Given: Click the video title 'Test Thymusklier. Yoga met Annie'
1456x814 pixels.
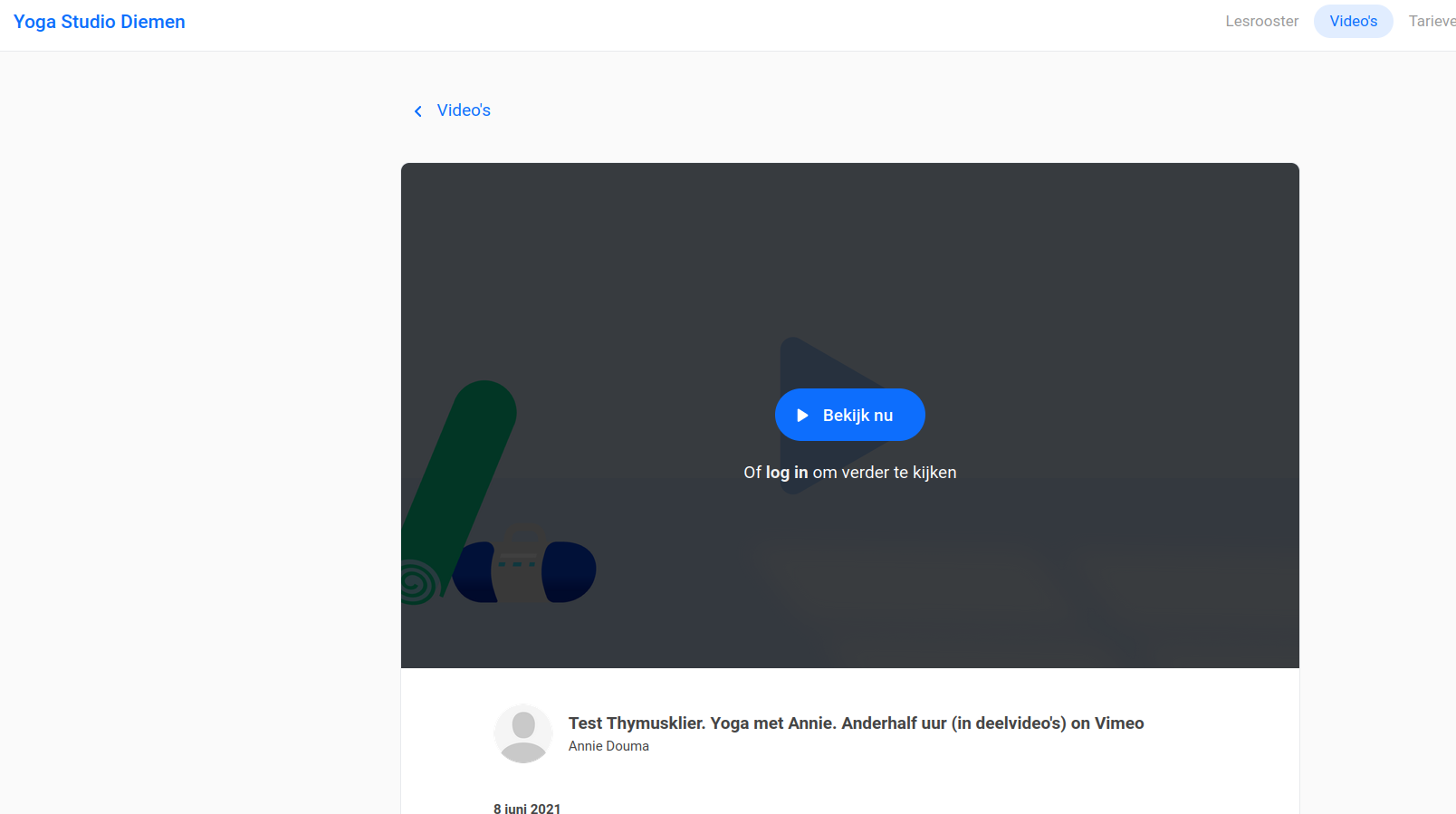Looking at the screenshot, I should (856, 723).
